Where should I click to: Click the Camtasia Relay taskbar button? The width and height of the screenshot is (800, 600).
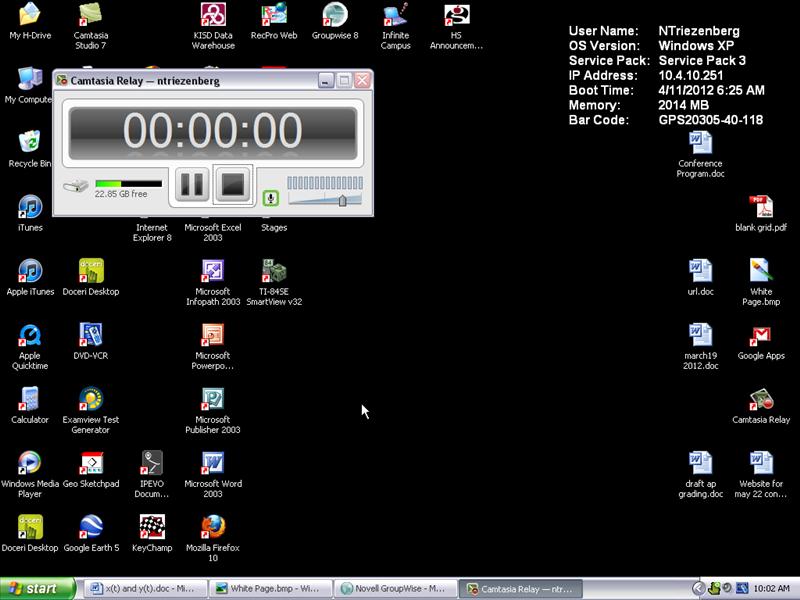(521, 588)
